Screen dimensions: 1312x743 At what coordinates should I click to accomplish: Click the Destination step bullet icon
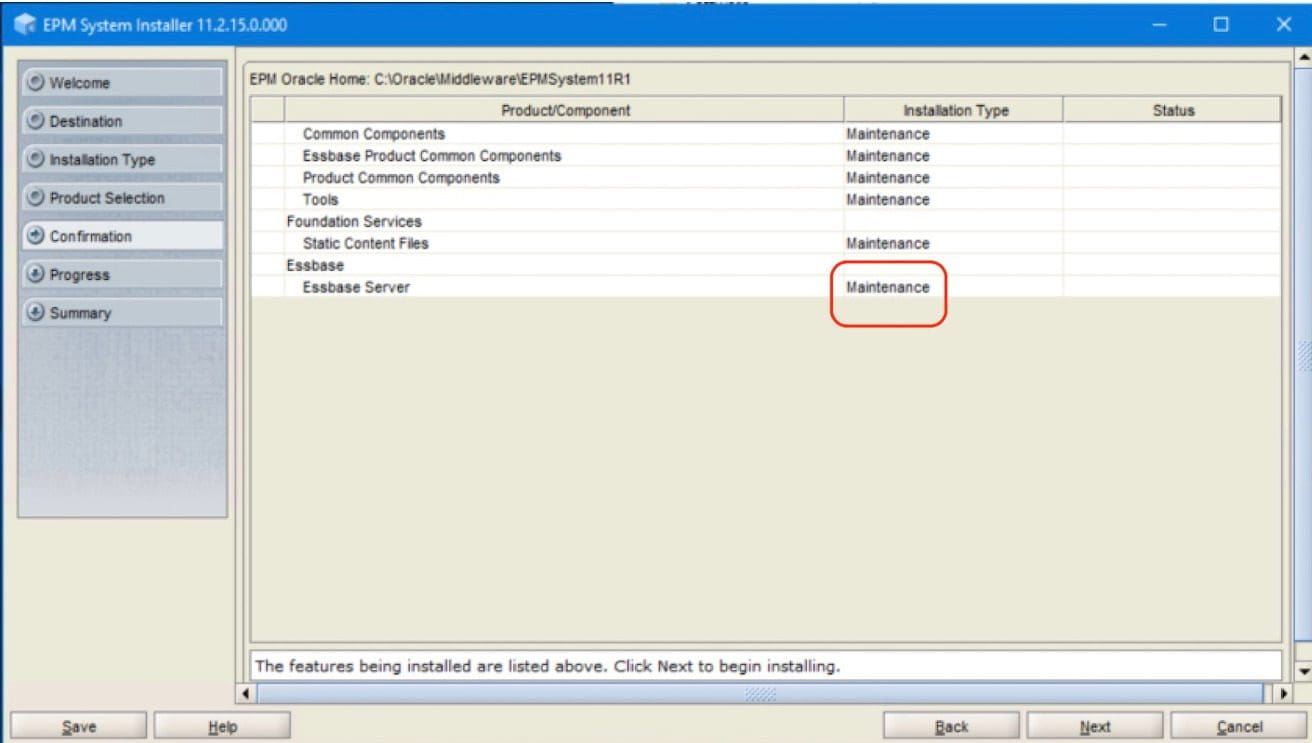pos(36,121)
